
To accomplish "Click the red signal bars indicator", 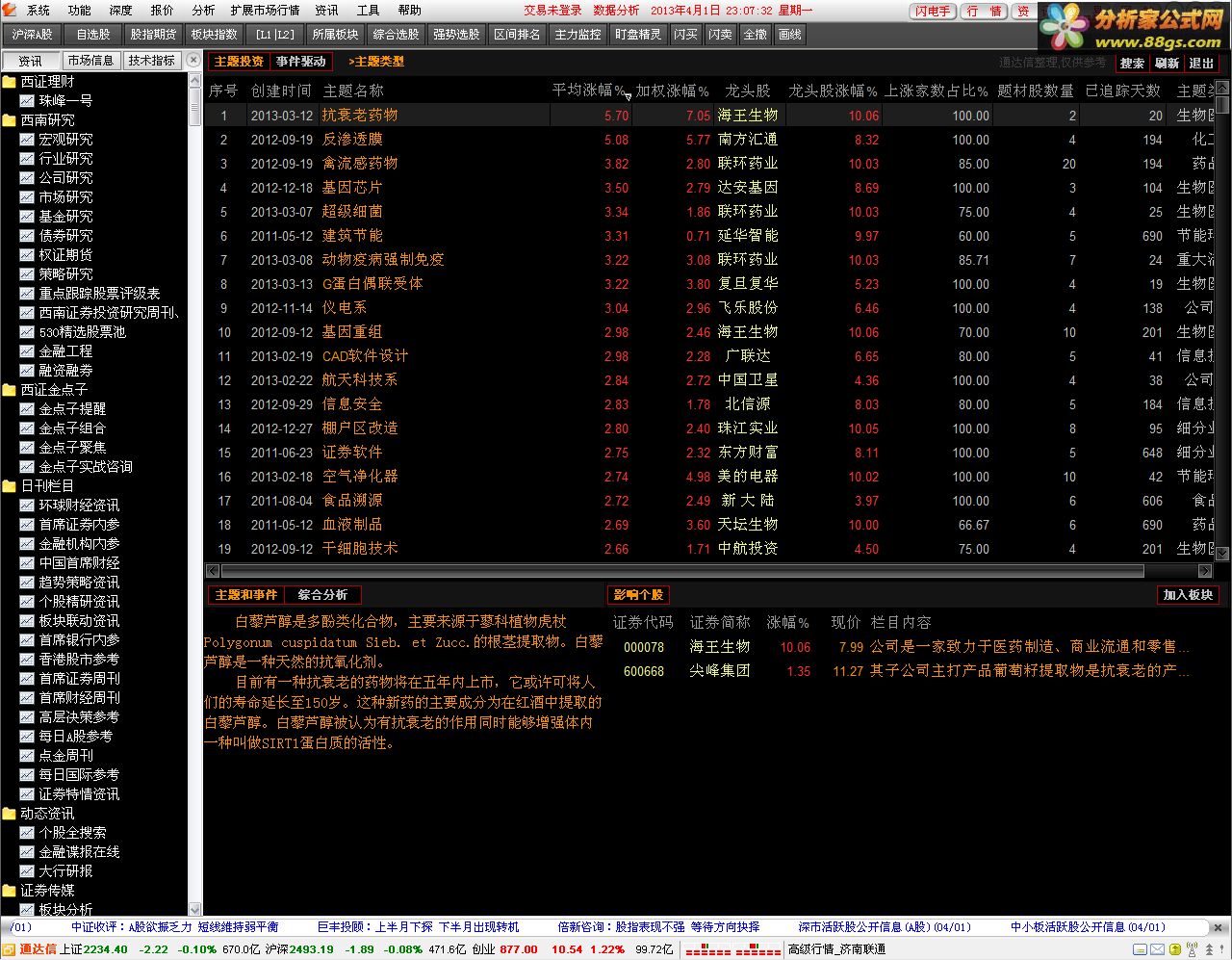I will click(732, 949).
